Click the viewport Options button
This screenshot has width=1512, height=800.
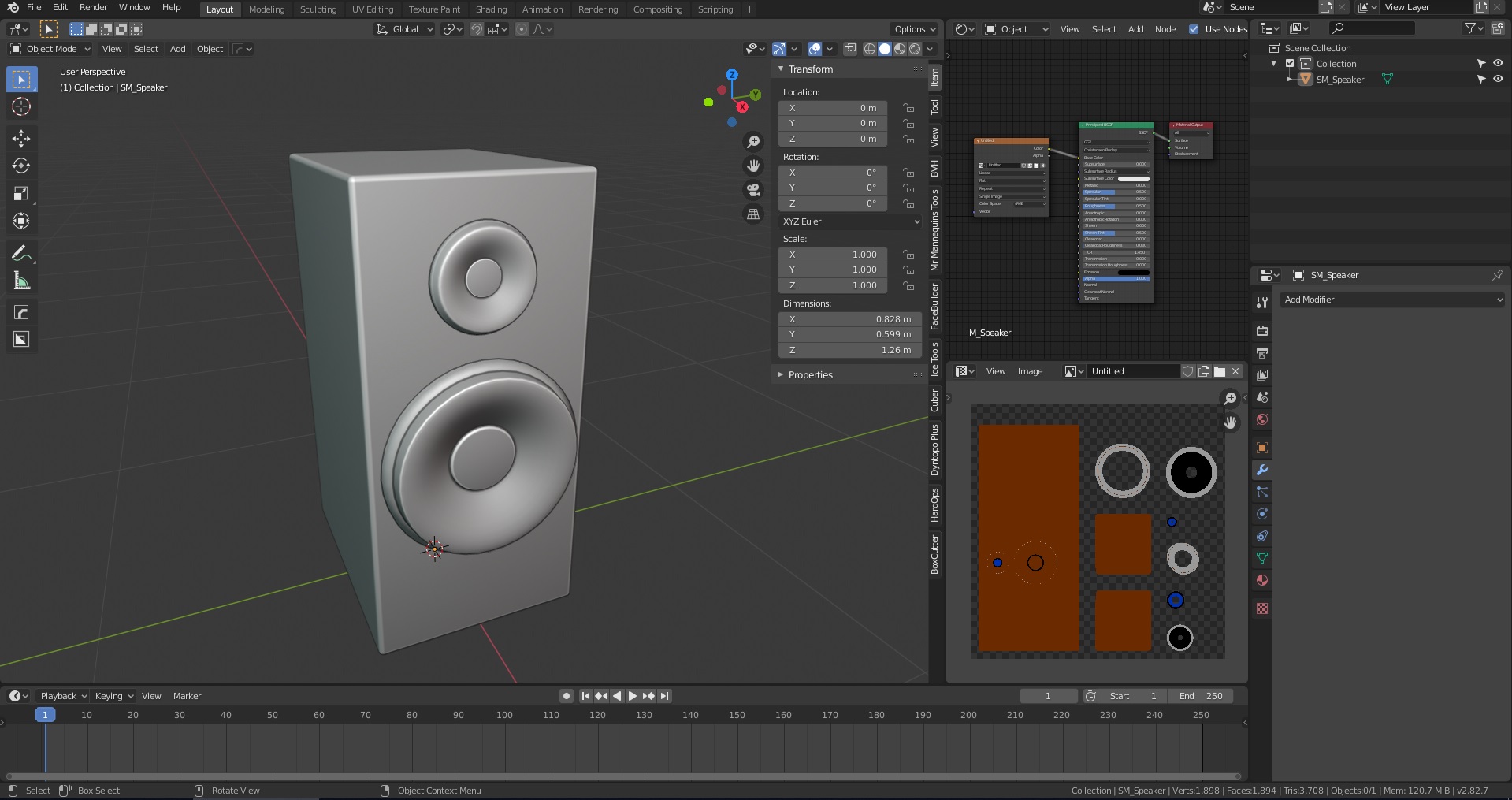click(915, 29)
